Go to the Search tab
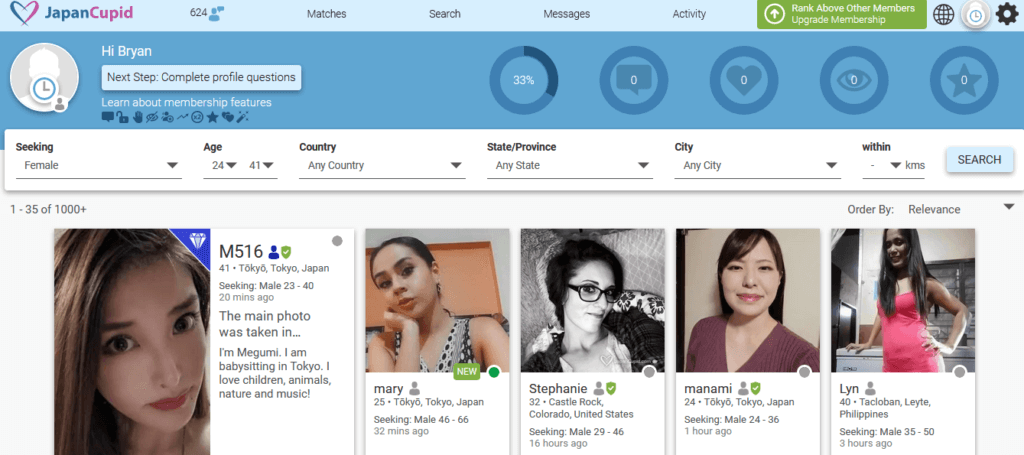The height and width of the screenshot is (455, 1024). click(445, 14)
